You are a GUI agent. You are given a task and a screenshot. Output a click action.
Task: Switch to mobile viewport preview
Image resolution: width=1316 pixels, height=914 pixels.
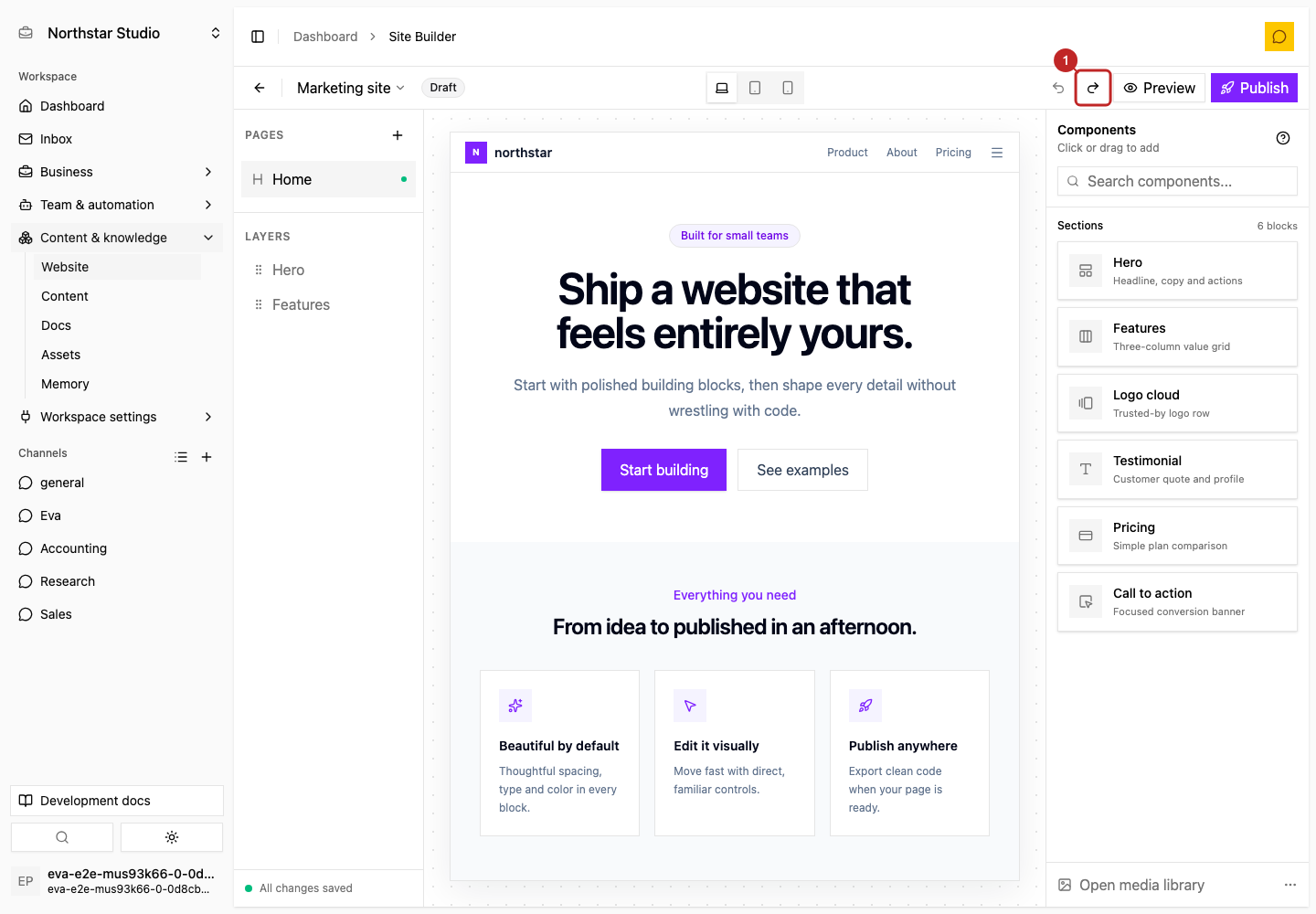pyautogui.click(x=788, y=88)
